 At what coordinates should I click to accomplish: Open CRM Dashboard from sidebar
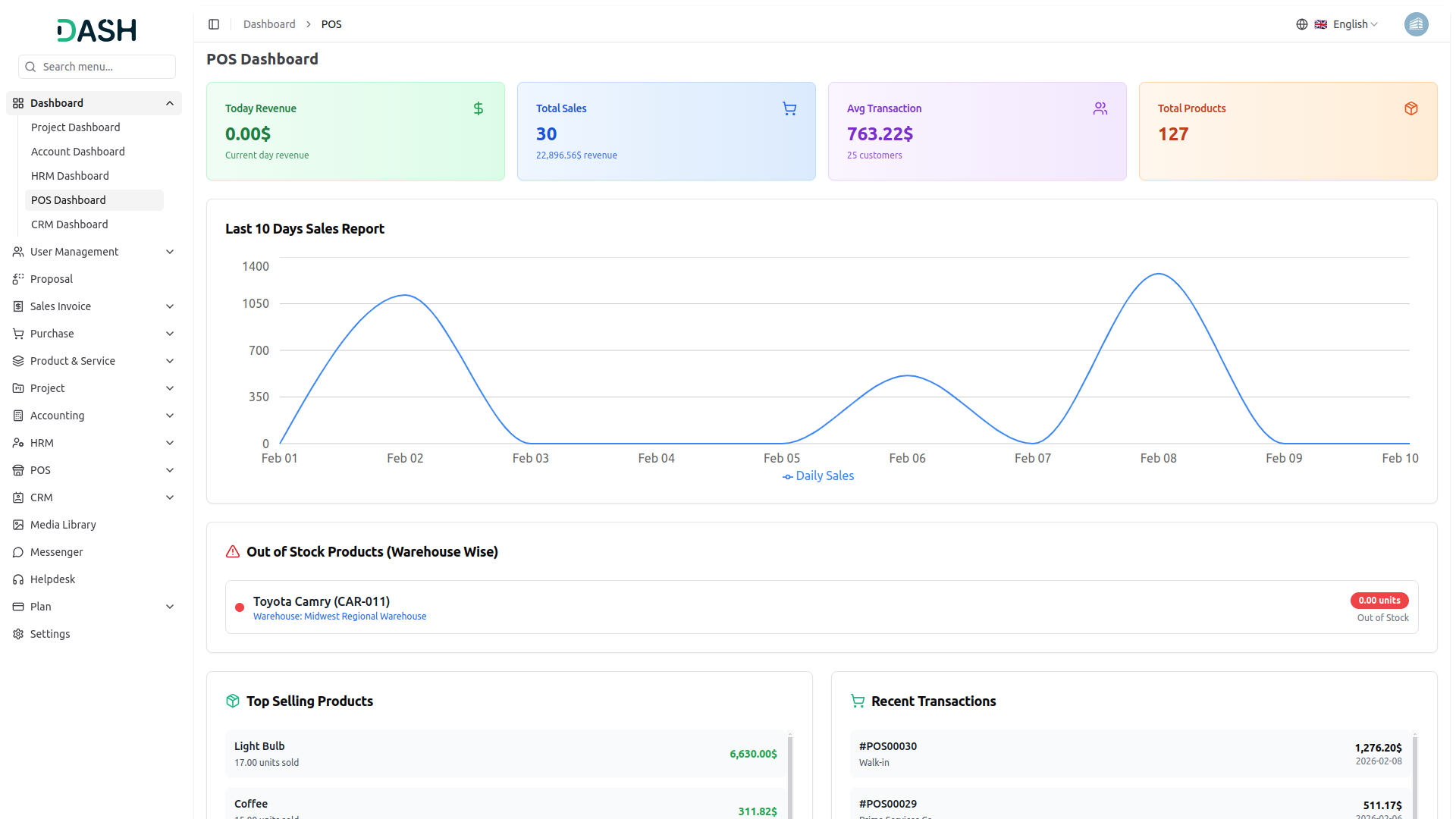[70, 224]
